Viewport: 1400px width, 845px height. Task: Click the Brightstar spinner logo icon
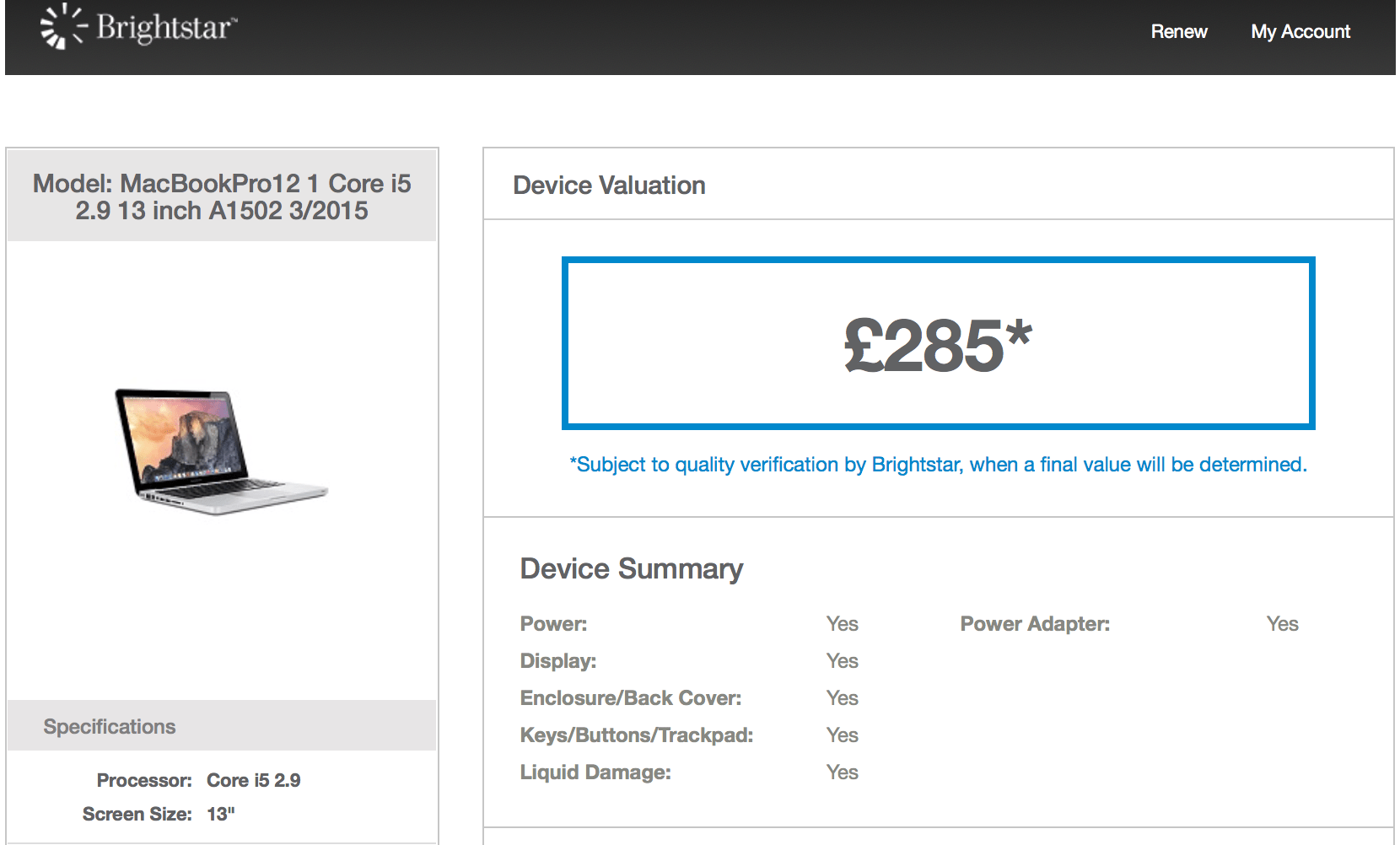tap(57, 27)
